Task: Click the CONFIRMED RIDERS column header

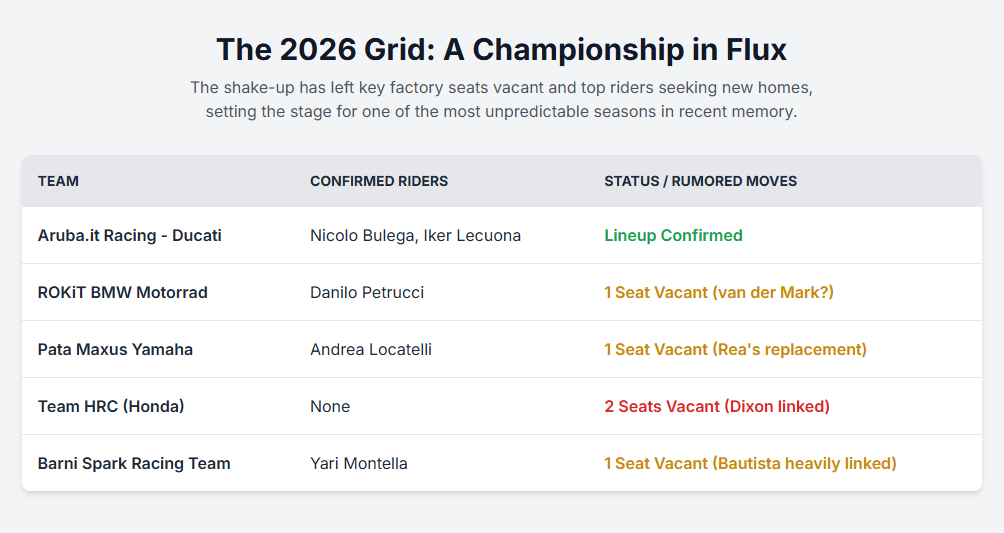Action: (379, 181)
